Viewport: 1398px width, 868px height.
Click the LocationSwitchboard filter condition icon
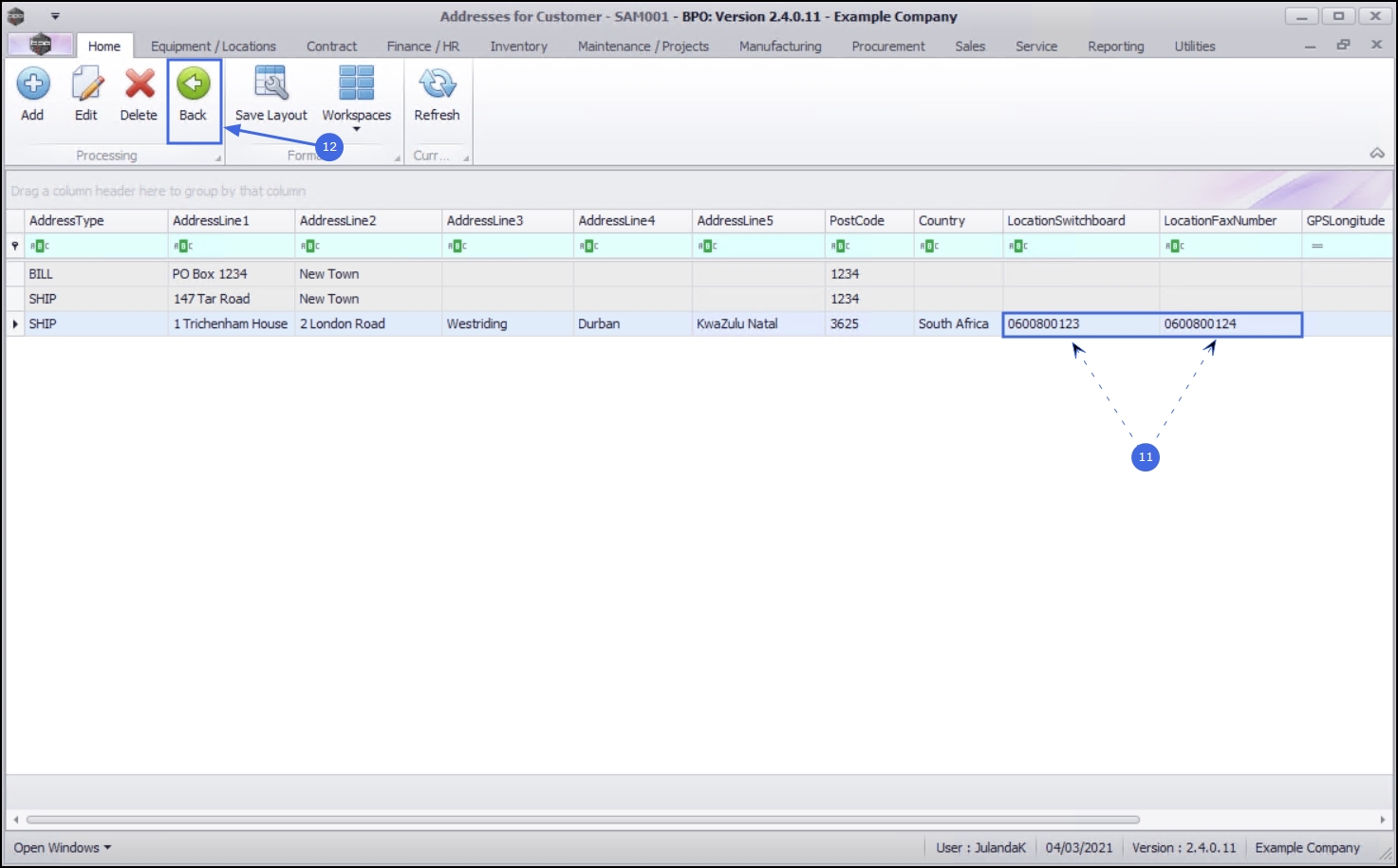click(1019, 246)
